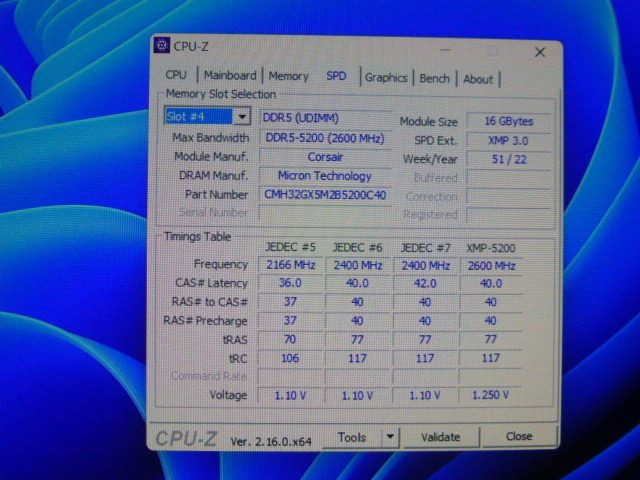Click the XMP-5200 column header

(x=491, y=248)
